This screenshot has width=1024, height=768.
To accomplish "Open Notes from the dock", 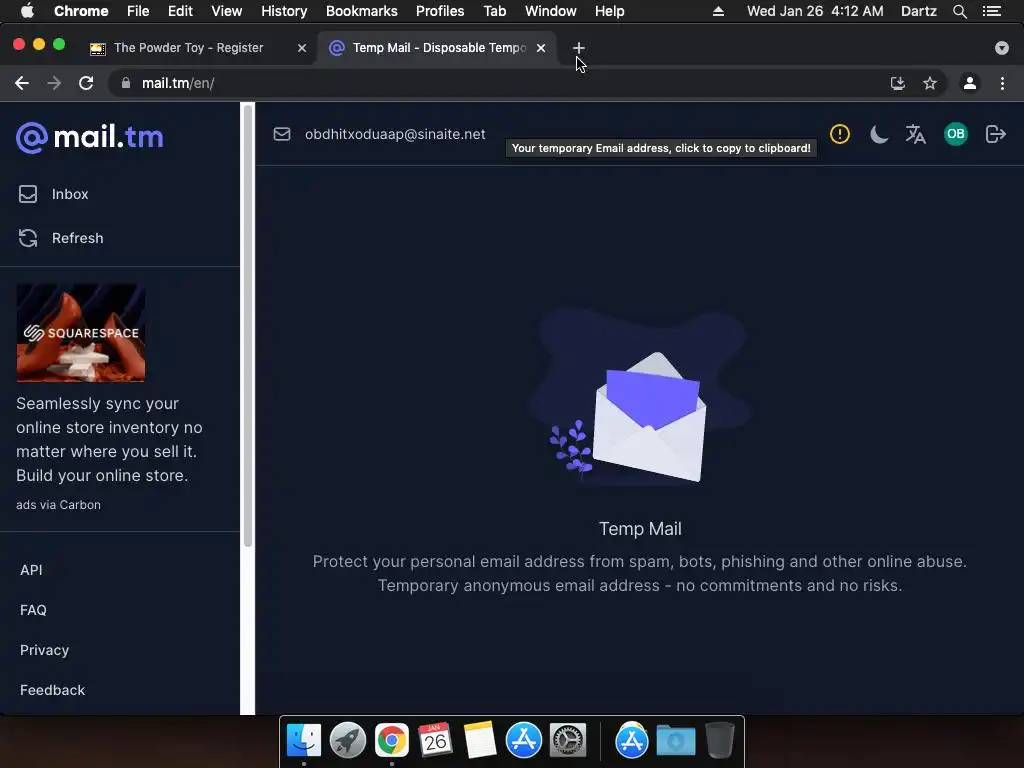I will click(x=480, y=740).
